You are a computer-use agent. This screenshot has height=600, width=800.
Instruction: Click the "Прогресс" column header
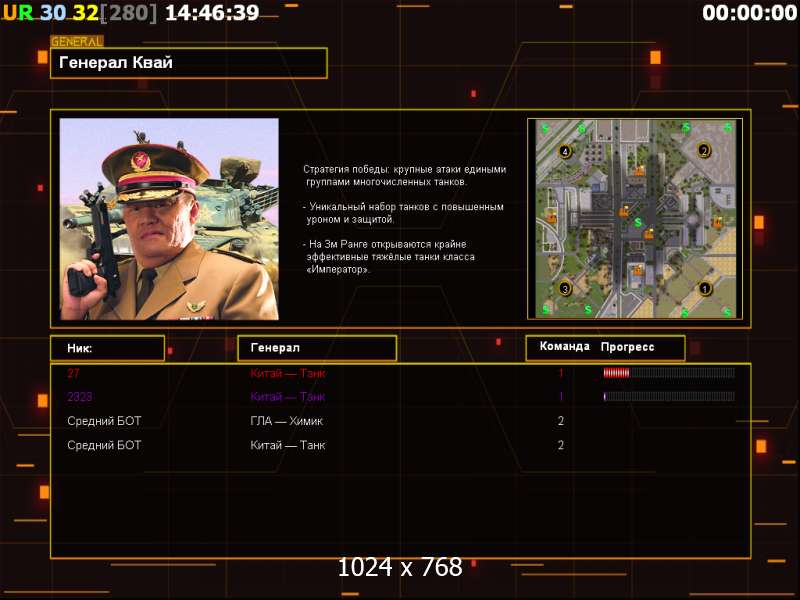point(627,347)
